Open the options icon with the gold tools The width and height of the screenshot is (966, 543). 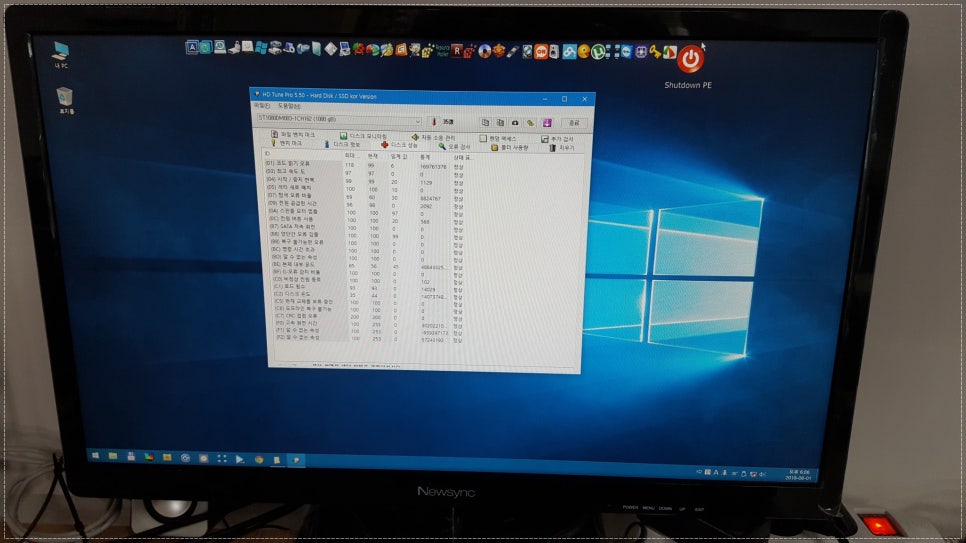[x=530, y=123]
